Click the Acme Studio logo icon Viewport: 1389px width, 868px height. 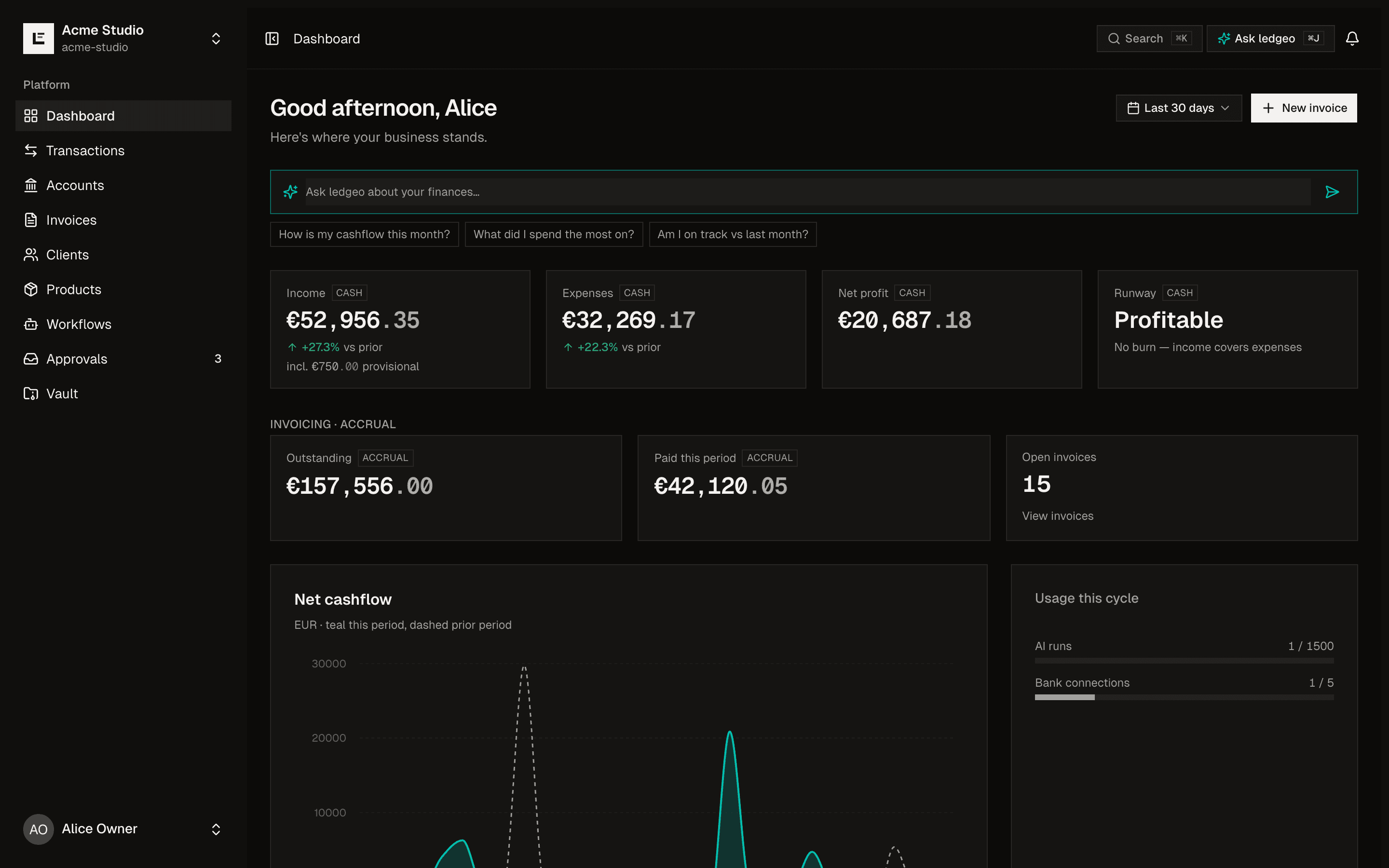(x=39, y=39)
